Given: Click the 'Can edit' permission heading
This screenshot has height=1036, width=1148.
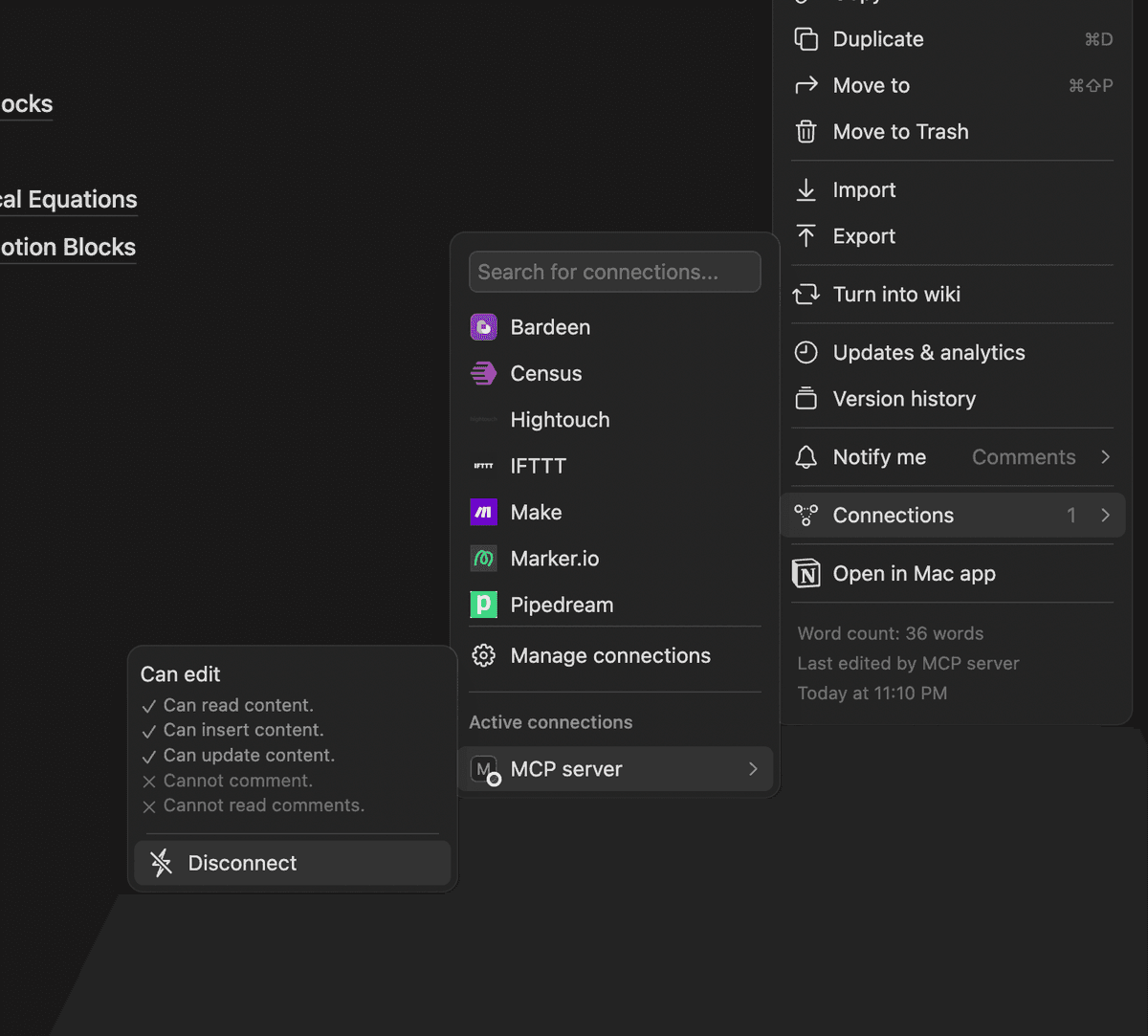Looking at the screenshot, I should (x=180, y=674).
